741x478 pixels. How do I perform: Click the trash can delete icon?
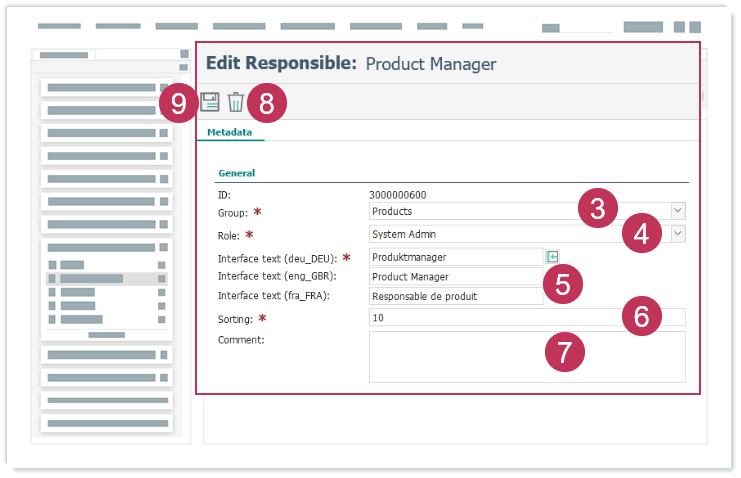click(x=235, y=101)
